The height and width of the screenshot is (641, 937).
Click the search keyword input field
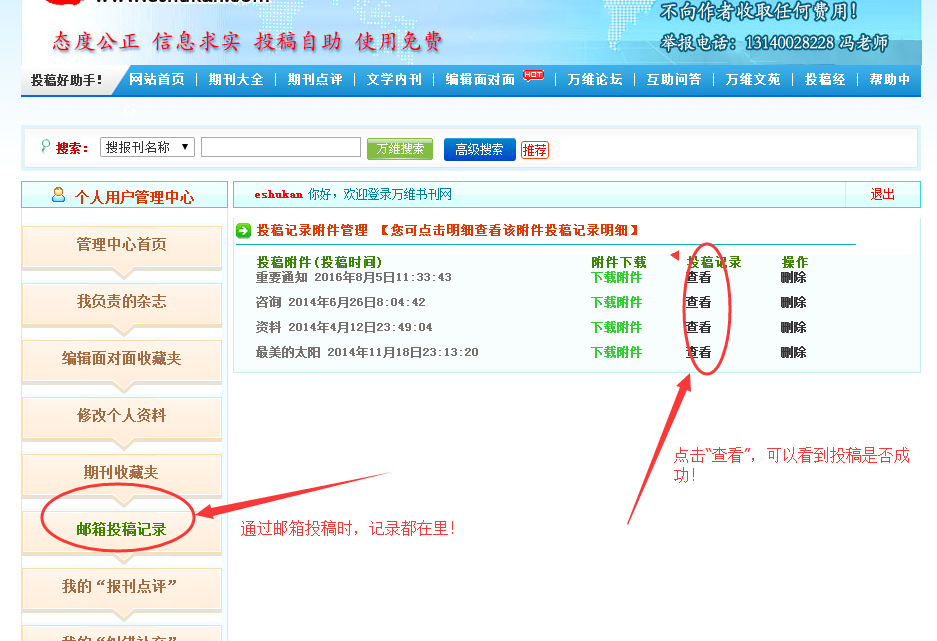pyautogui.click(x=280, y=147)
